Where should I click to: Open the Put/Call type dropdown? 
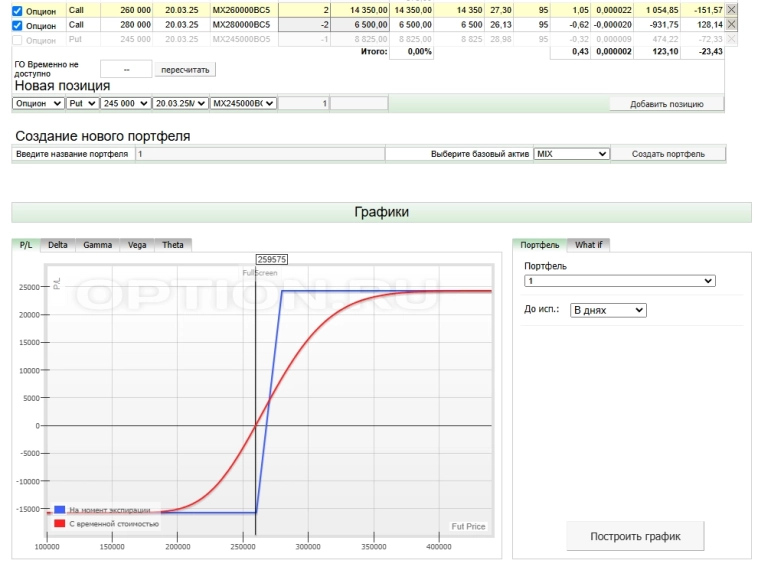pyautogui.click(x=84, y=103)
